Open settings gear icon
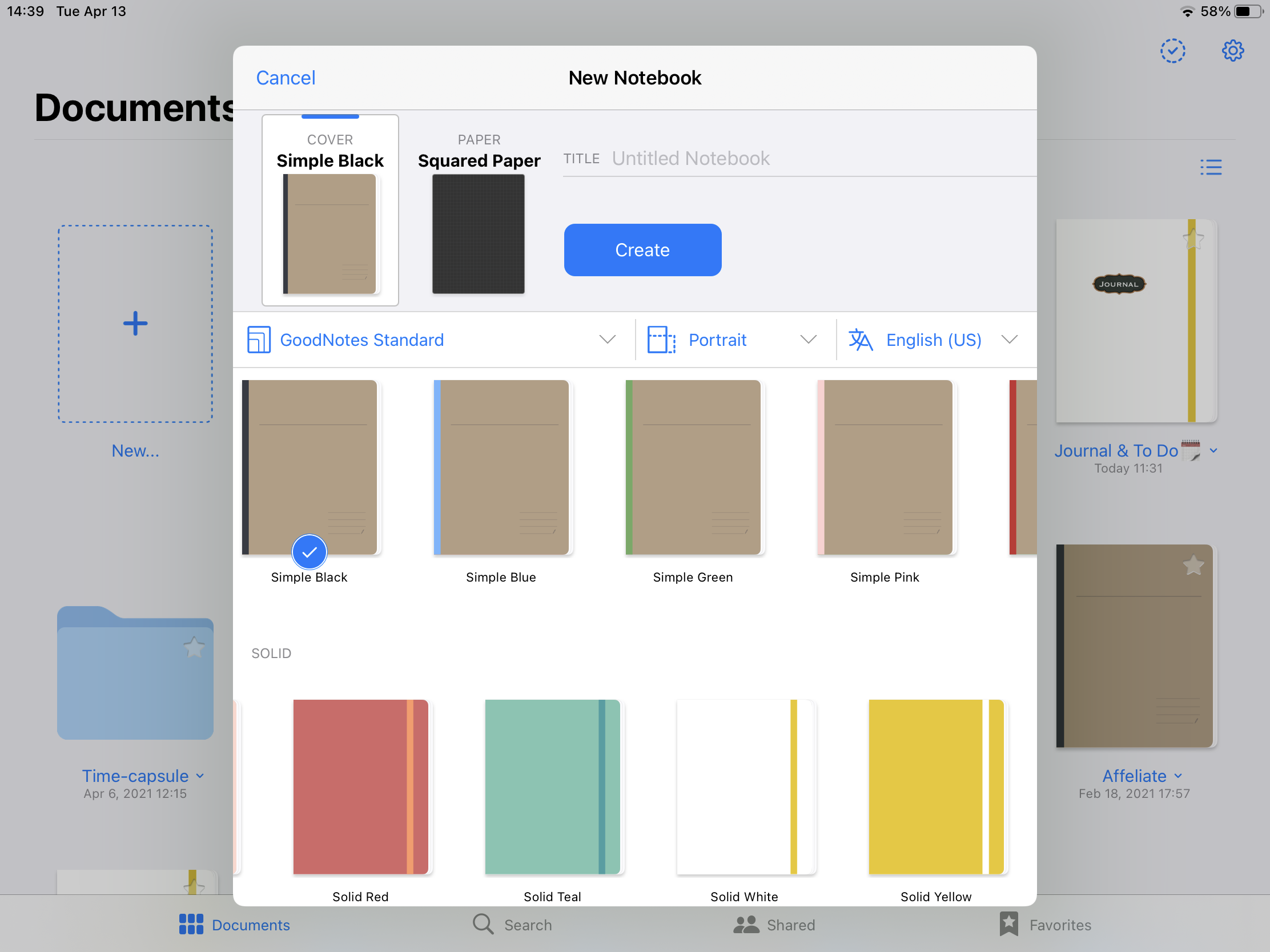Image resolution: width=1270 pixels, height=952 pixels. (x=1232, y=51)
